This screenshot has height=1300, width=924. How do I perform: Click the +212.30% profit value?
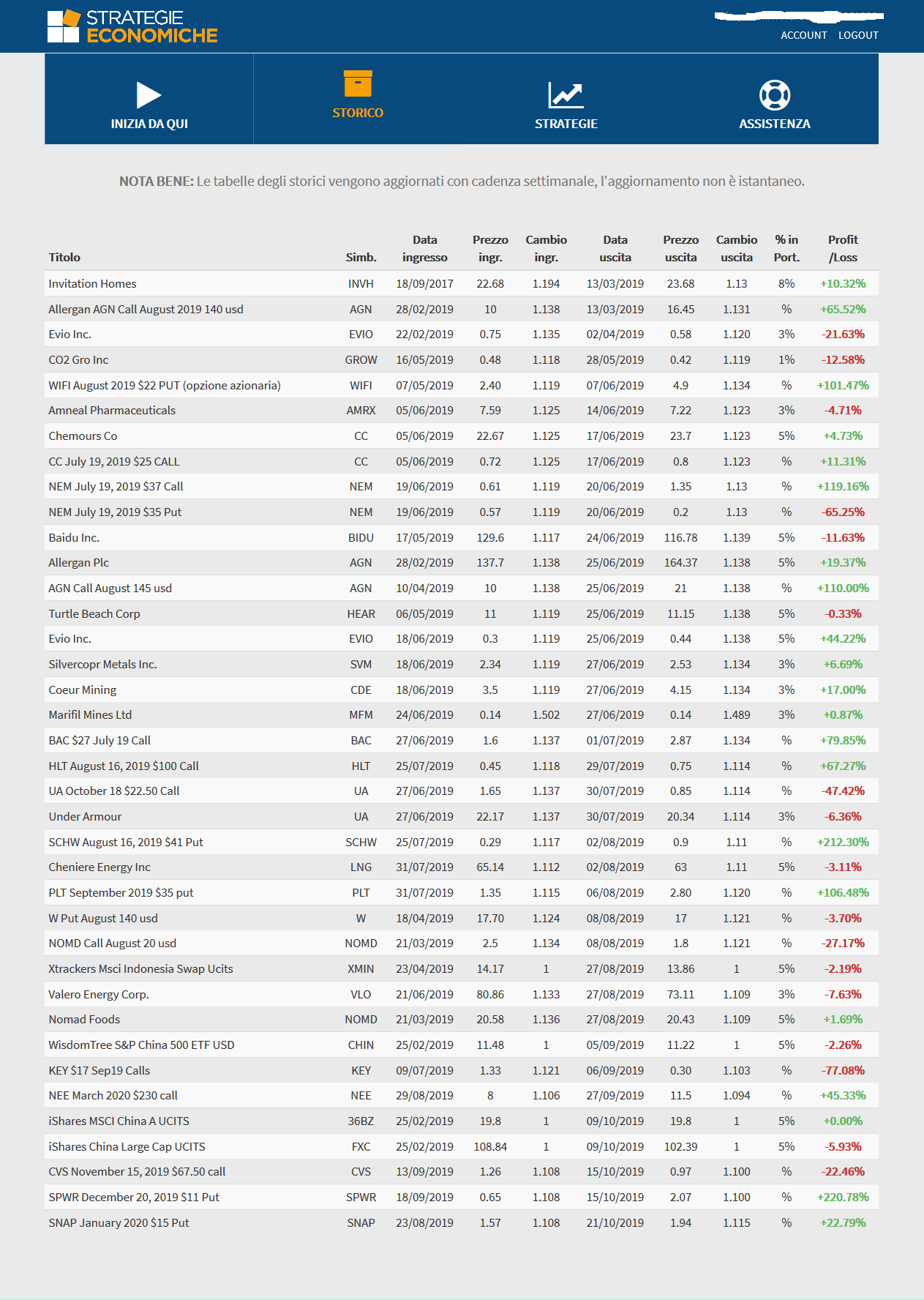click(x=843, y=842)
